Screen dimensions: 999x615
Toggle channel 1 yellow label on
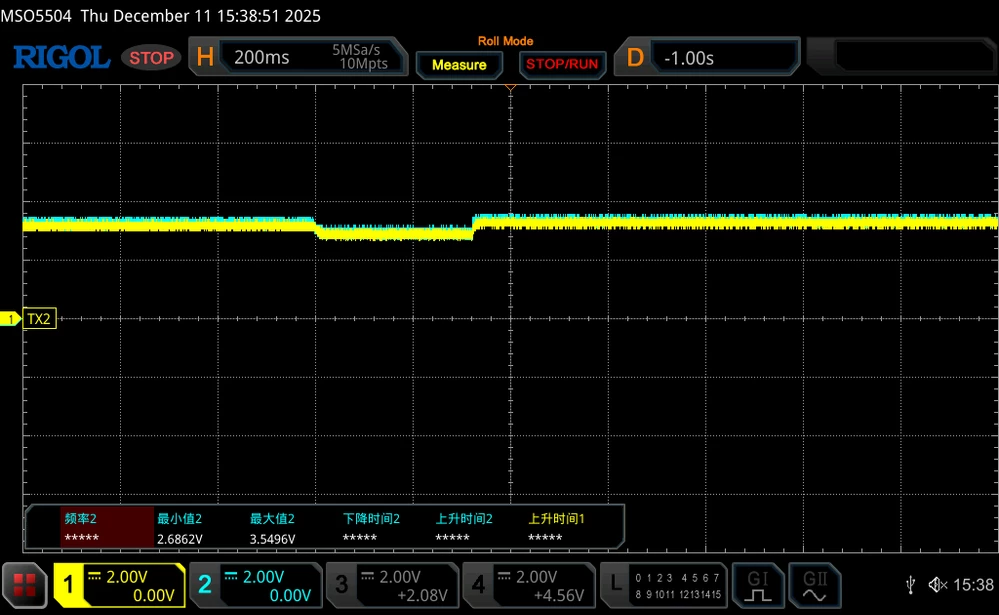point(120,584)
